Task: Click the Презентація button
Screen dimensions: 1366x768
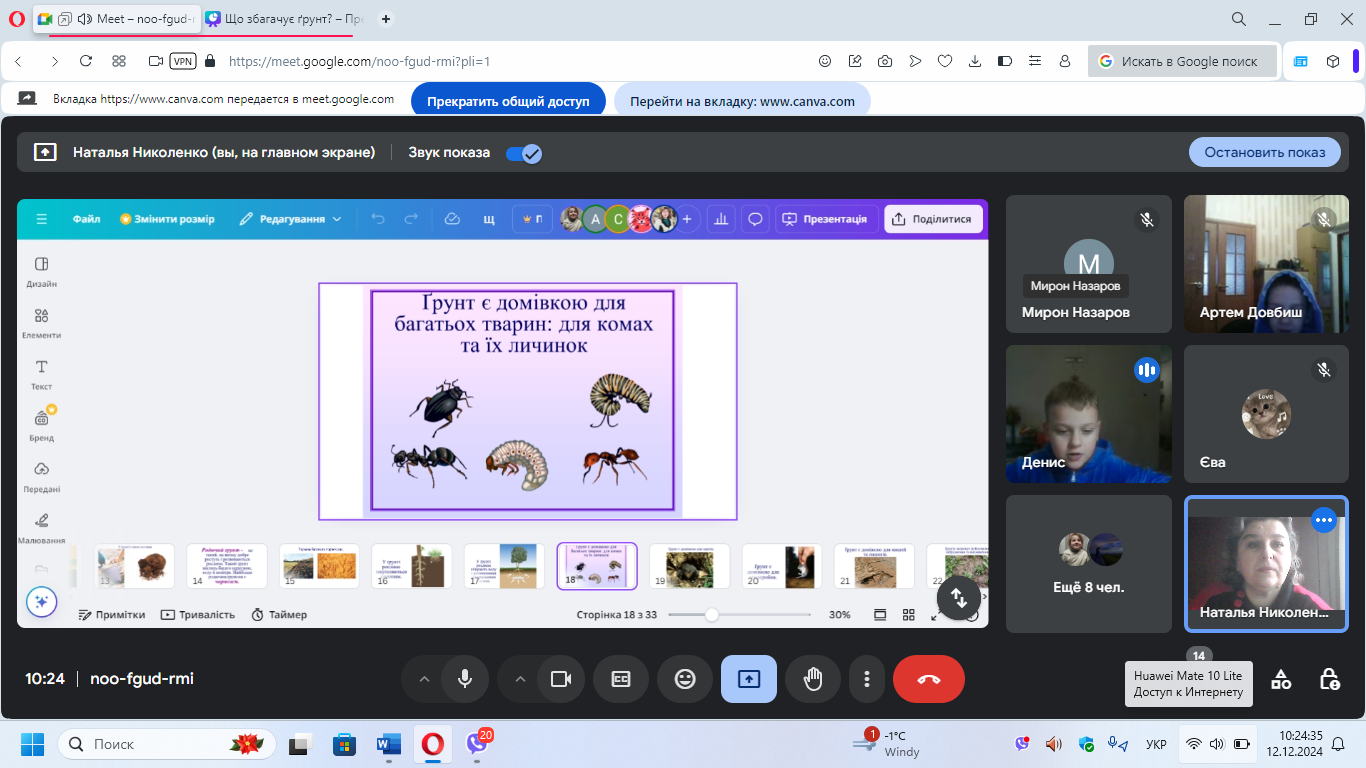Action: coord(826,219)
